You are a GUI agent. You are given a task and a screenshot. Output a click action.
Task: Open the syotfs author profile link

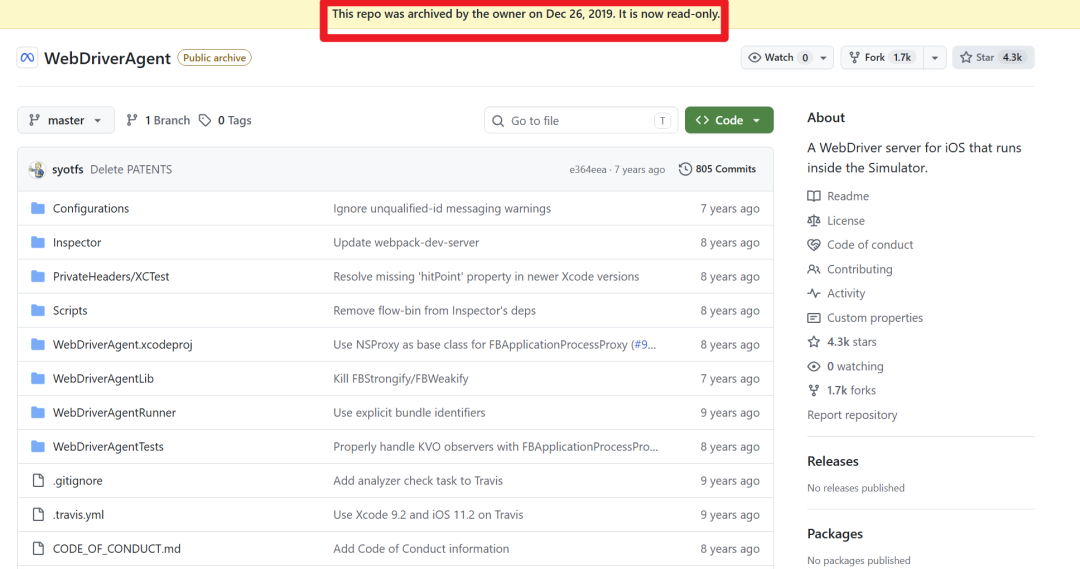pyautogui.click(x=68, y=169)
